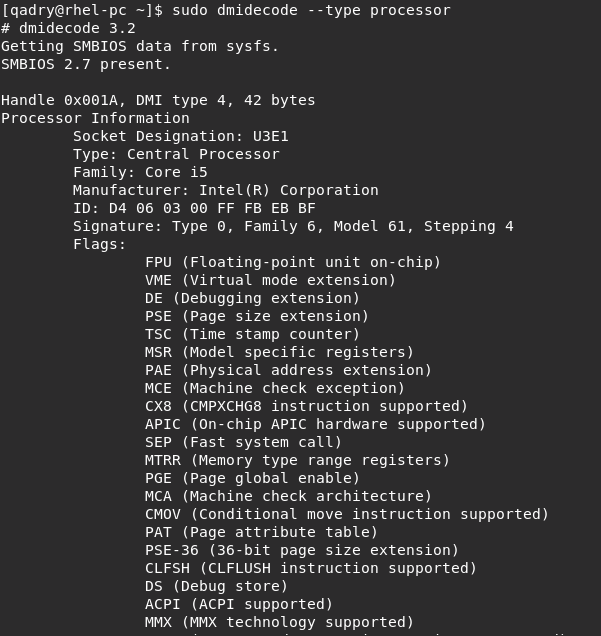Image resolution: width=601 pixels, height=636 pixels.
Task: Click the Type: Central Processor line
Action: (176, 154)
